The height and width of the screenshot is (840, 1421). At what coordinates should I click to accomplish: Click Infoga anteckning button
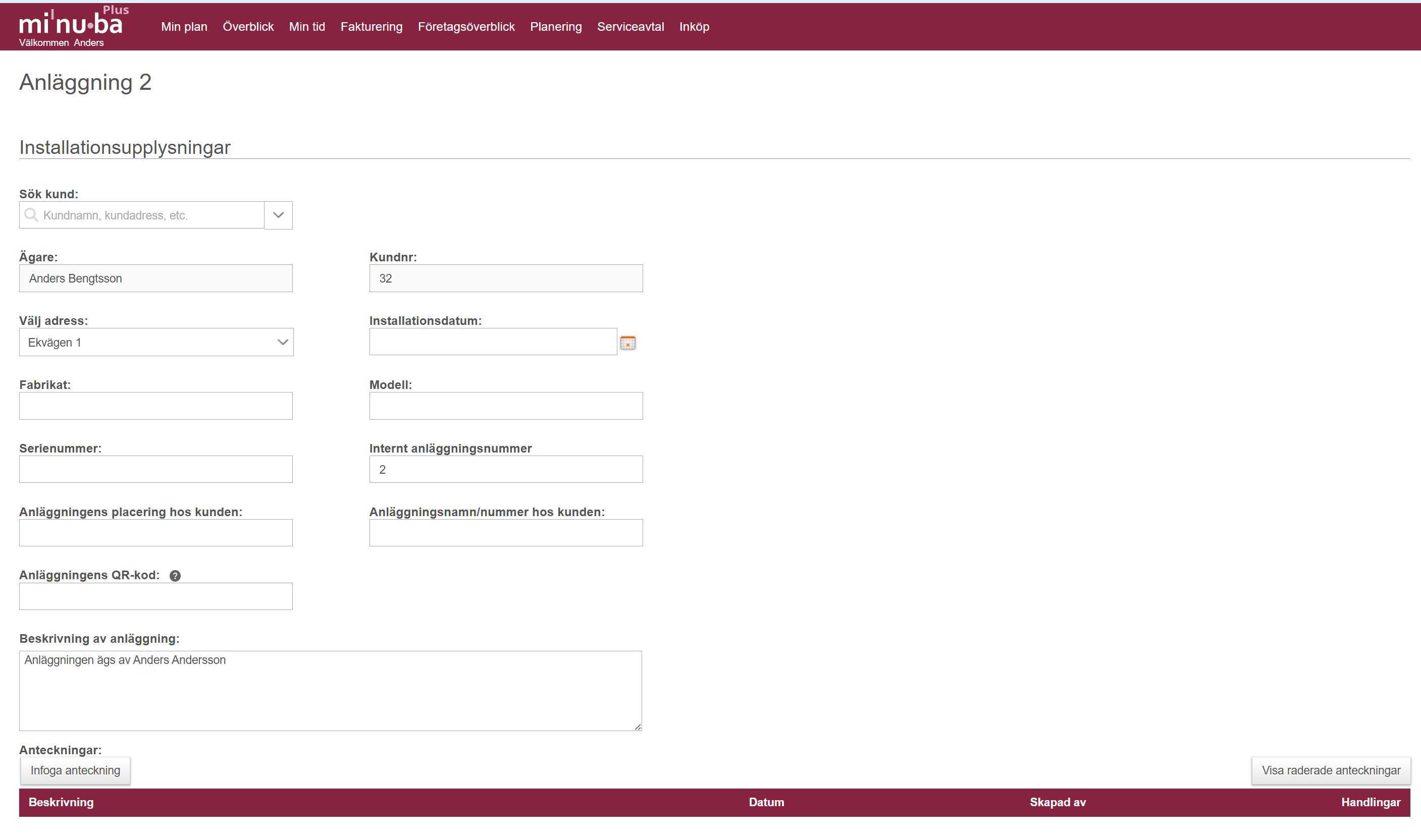point(75,770)
